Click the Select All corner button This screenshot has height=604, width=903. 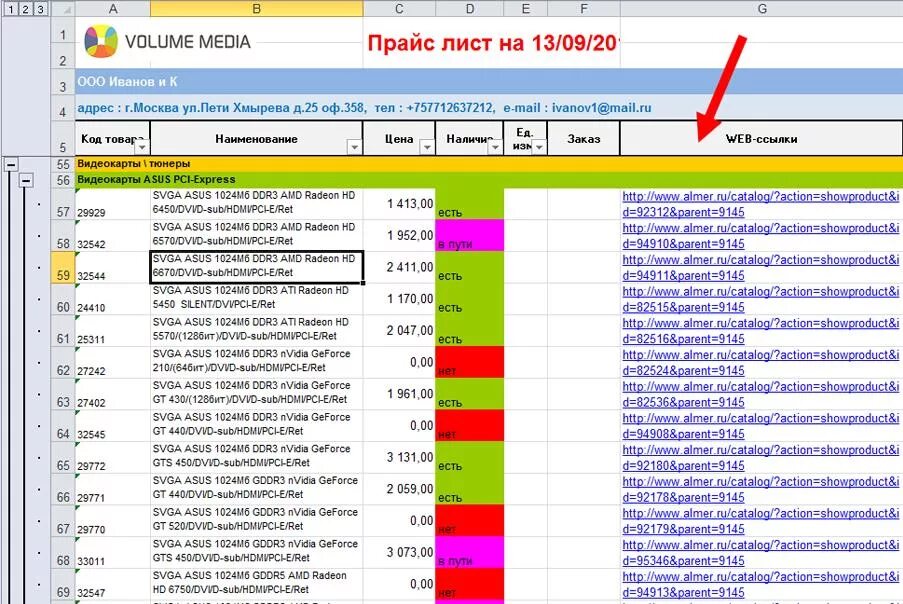(x=63, y=9)
